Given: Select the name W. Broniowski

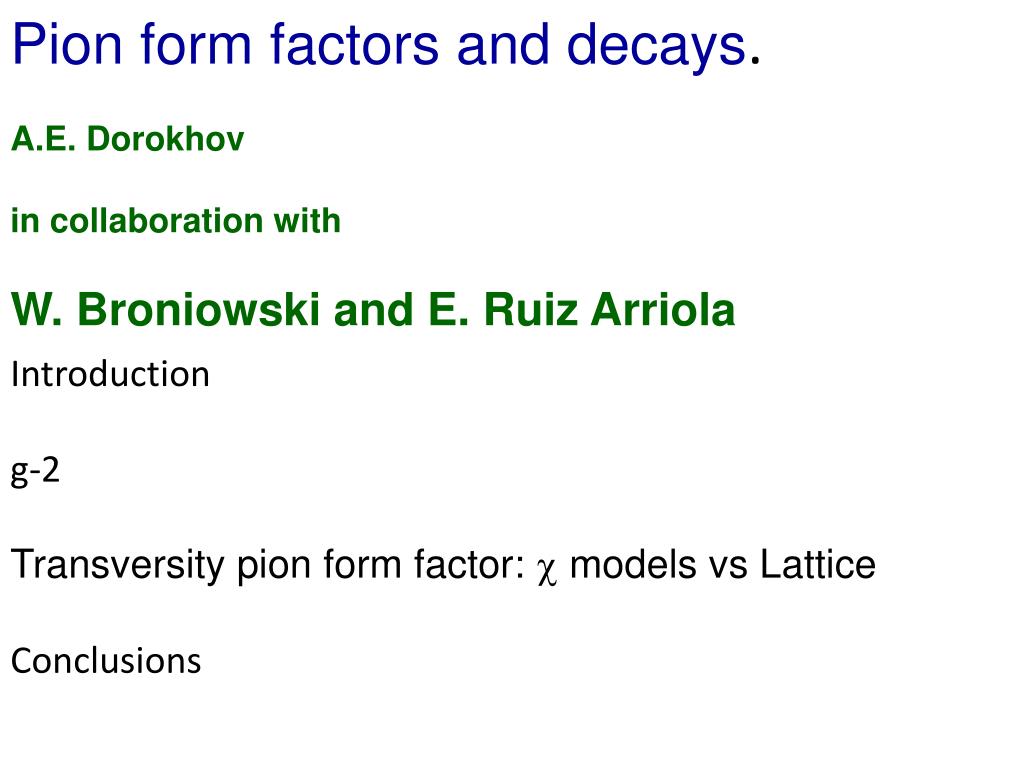Looking at the screenshot, I should [165, 308].
